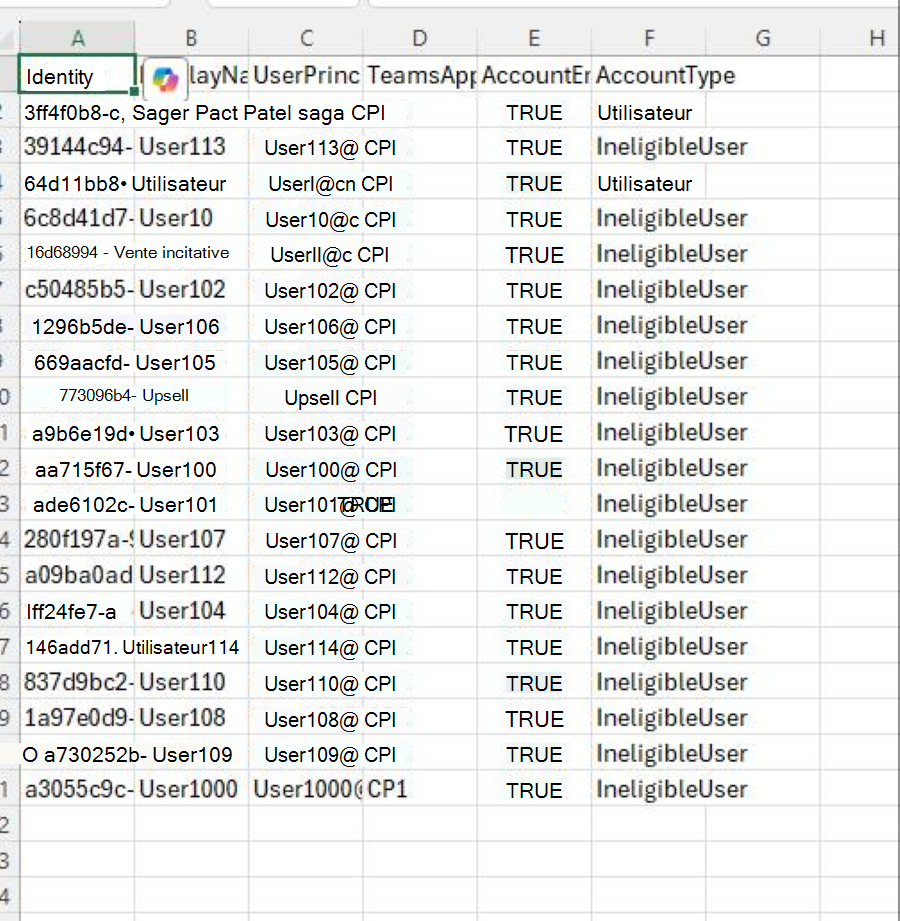Click the User1000@ principal cell

(306, 789)
